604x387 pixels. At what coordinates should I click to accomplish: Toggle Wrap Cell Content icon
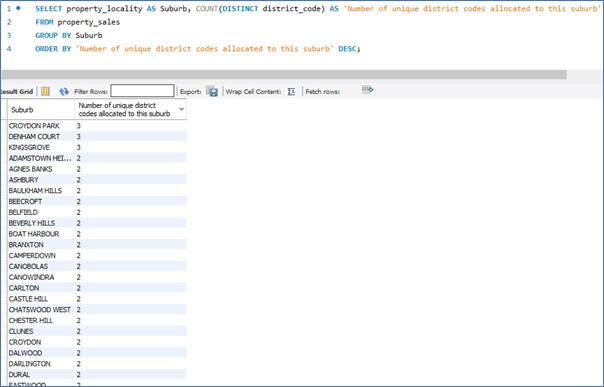point(291,91)
